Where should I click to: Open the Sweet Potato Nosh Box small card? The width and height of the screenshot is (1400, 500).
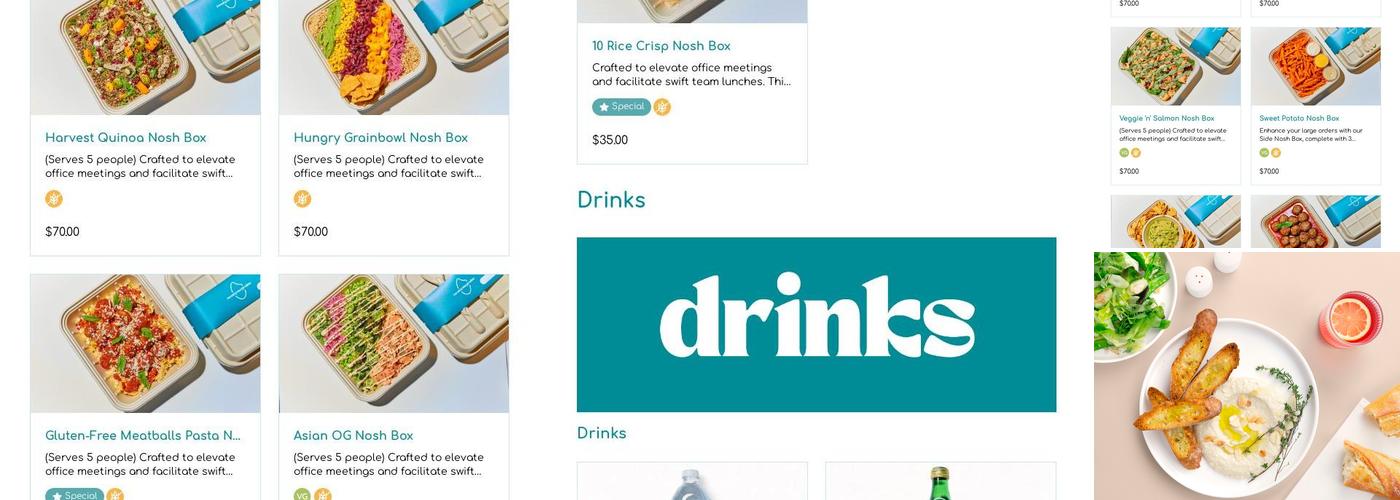click(1315, 106)
